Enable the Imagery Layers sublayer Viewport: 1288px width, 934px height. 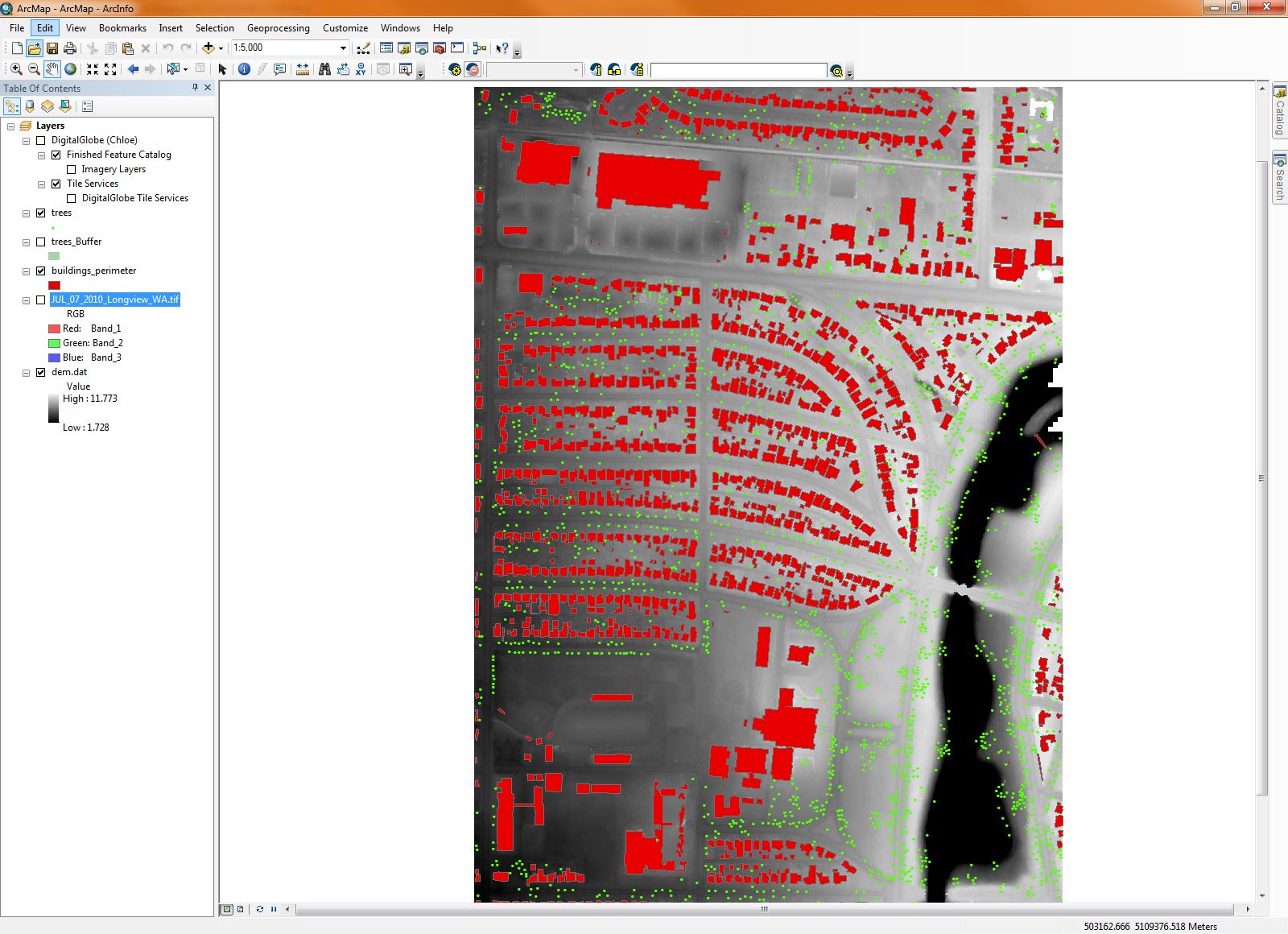pos(72,169)
